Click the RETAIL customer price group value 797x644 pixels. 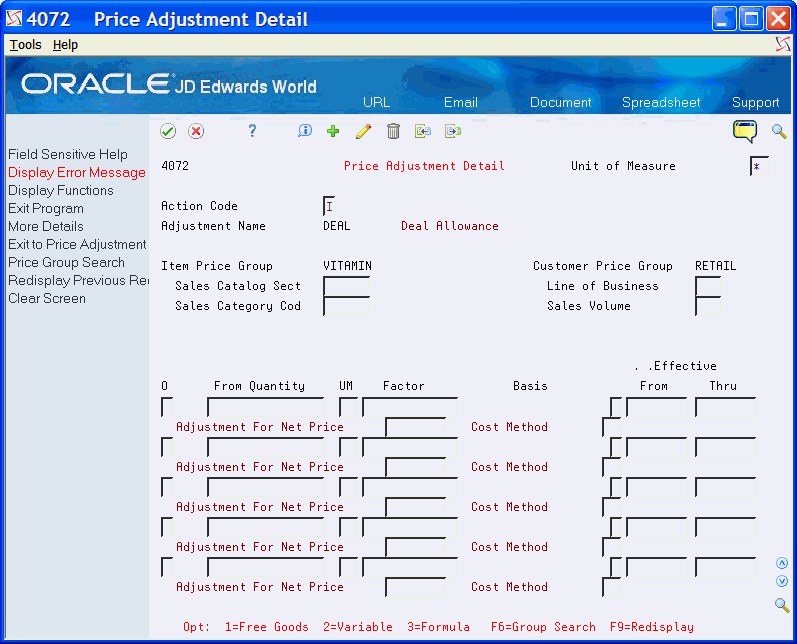(x=716, y=266)
